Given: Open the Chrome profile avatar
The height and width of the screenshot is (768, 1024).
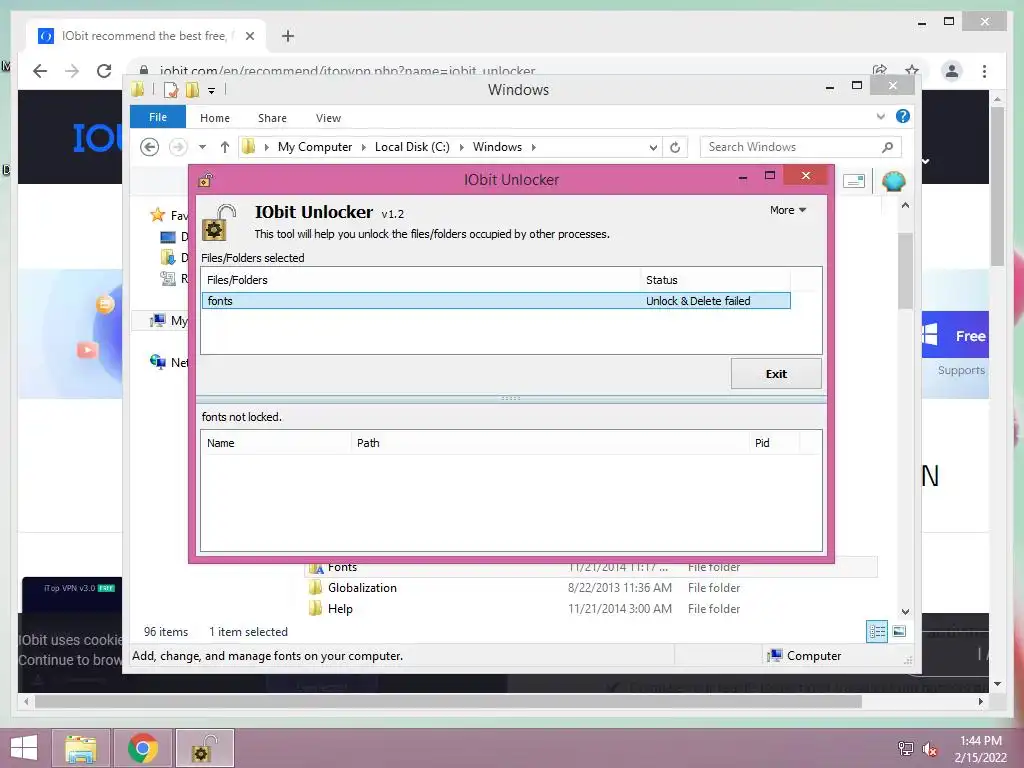Looking at the screenshot, I should (x=952, y=71).
